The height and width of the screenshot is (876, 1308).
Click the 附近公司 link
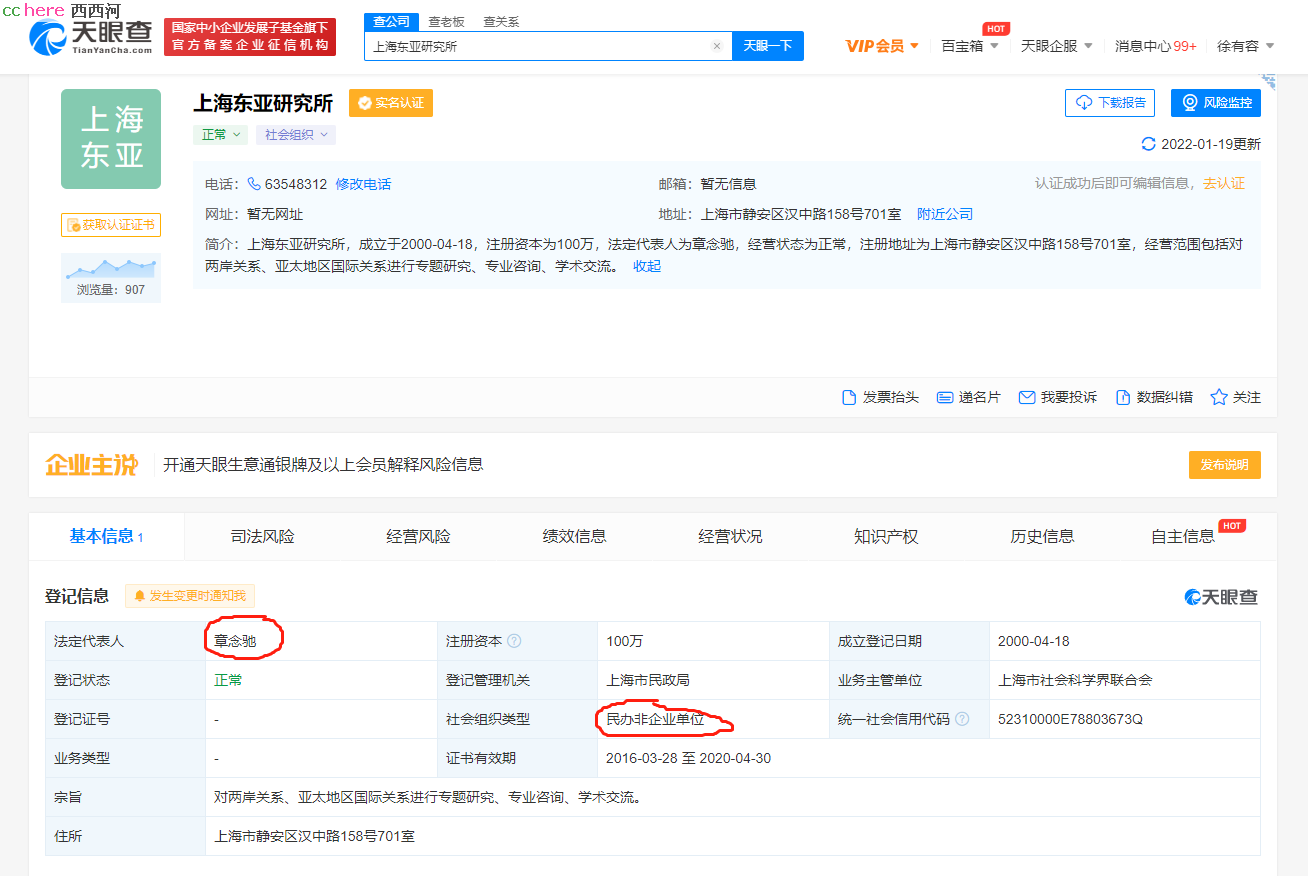(945, 214)
